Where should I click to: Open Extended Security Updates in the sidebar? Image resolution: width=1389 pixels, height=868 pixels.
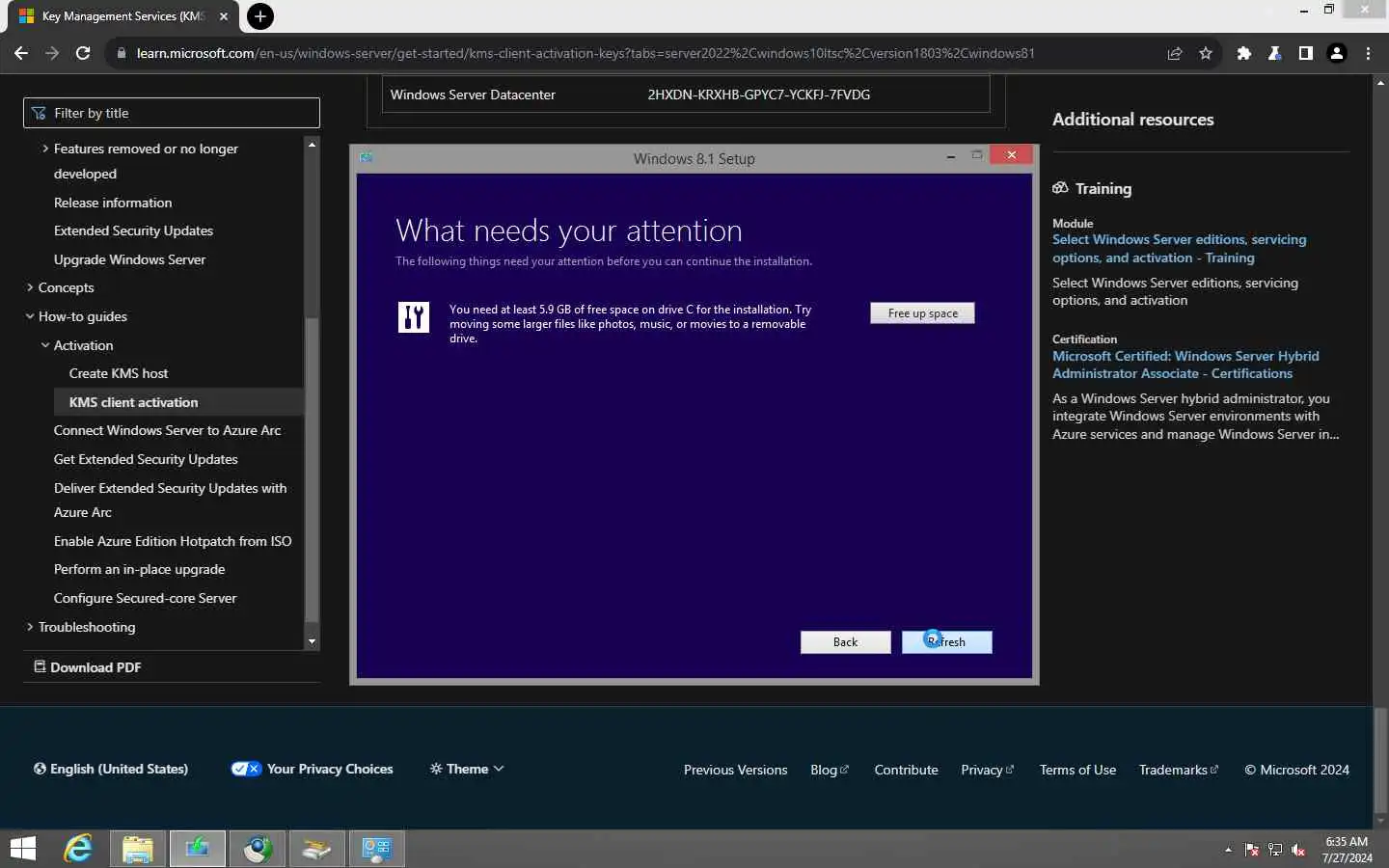point(133,231)
